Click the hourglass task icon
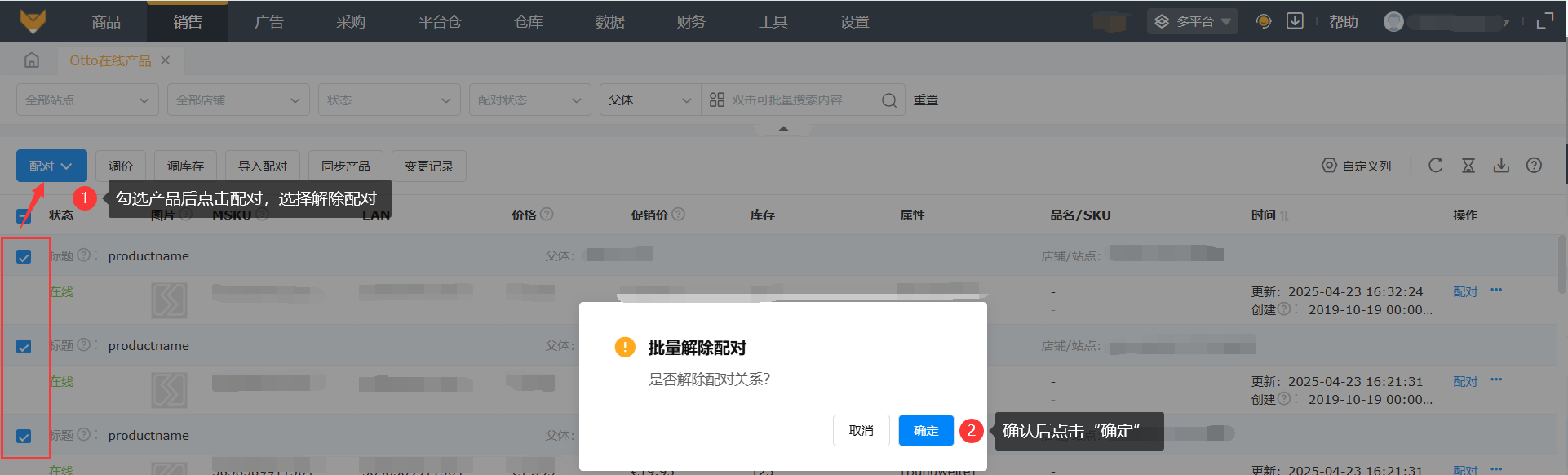Image resolution: width=1568 pixels, height=475 pixels. tap(1468, 166)
